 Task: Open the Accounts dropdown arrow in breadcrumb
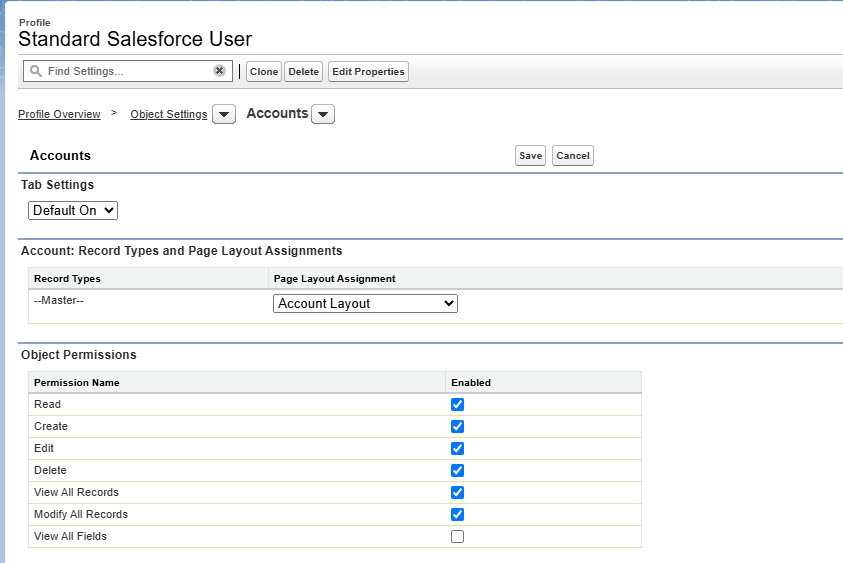click(x=323, y=115)
